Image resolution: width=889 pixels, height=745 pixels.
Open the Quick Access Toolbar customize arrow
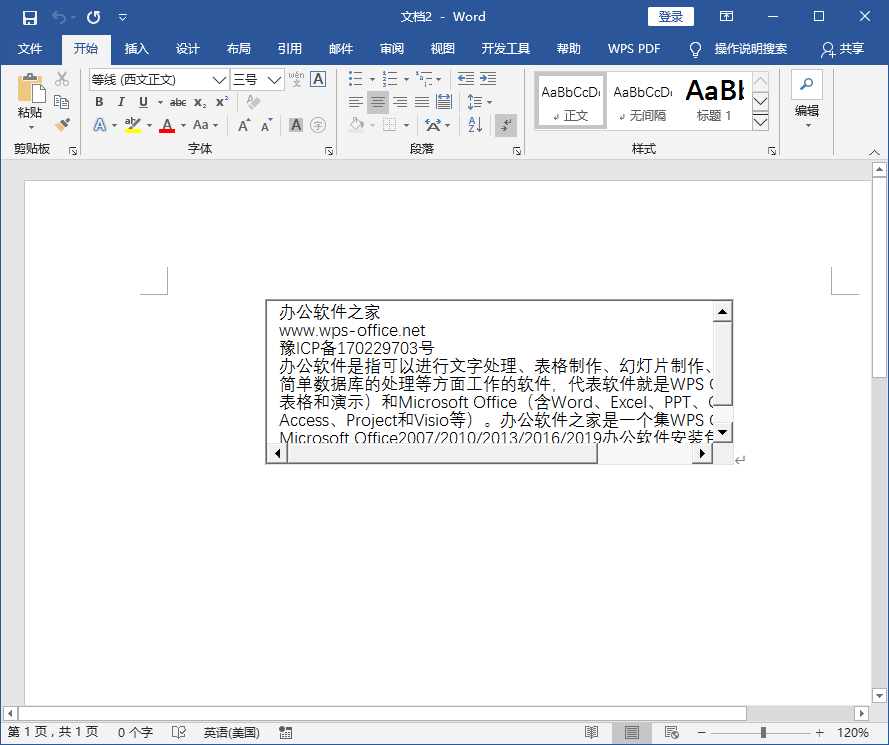122,17
